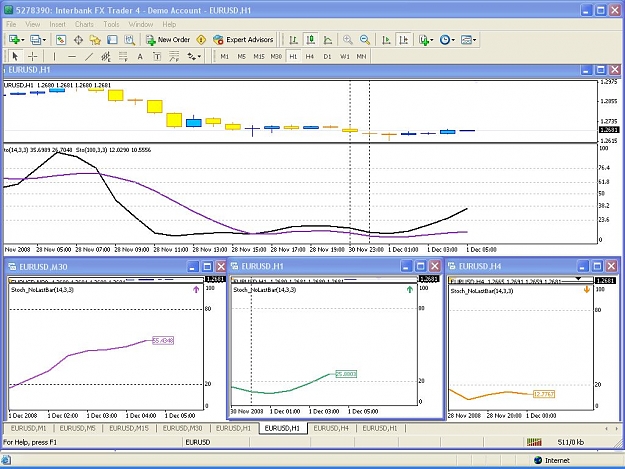Switch timeframe to M1

click(224, 57)
